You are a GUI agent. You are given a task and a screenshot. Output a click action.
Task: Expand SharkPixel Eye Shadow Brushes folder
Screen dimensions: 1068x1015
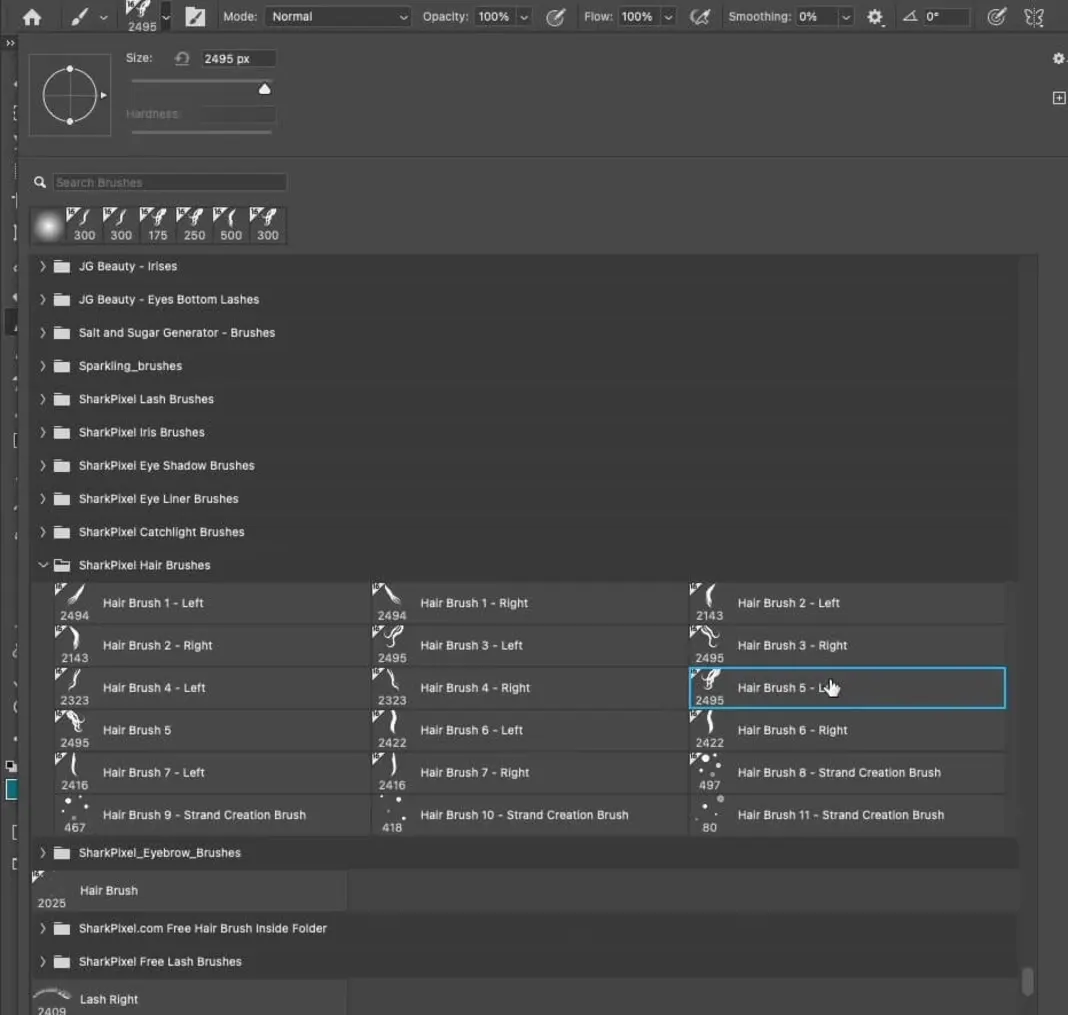click(x=42, y=466)
